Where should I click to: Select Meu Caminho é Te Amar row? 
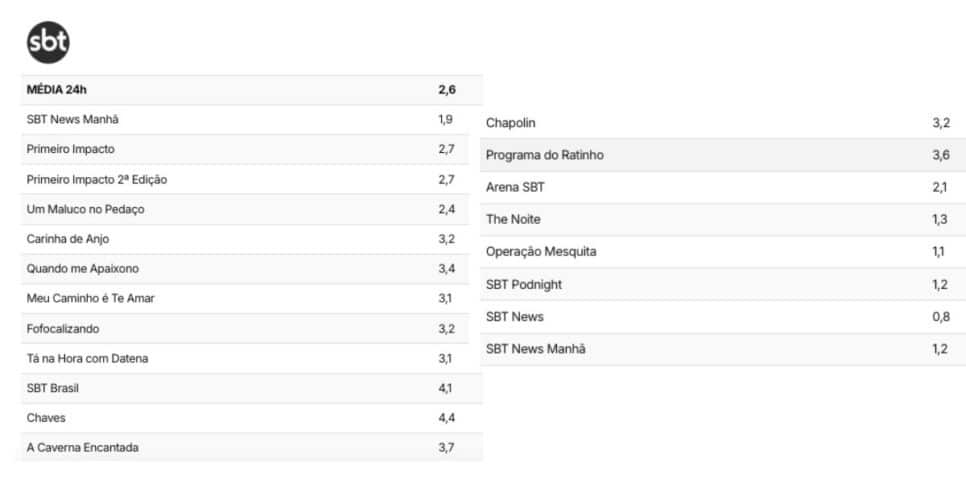point(252,299)
